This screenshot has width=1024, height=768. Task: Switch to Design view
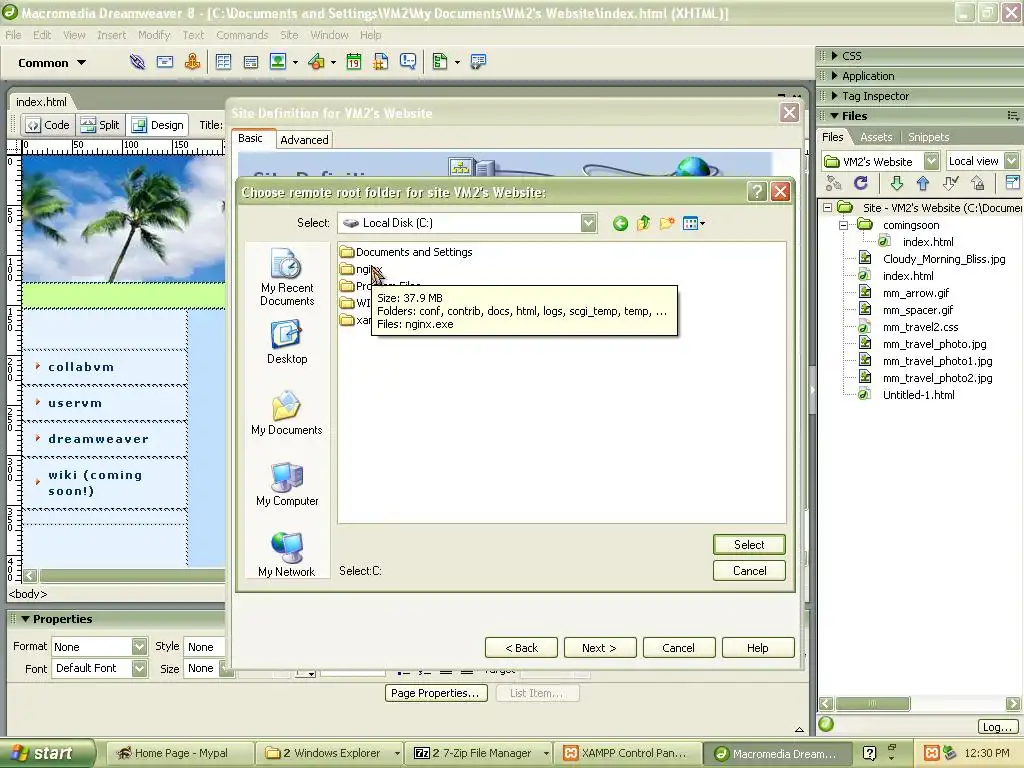tap(157, 125)
